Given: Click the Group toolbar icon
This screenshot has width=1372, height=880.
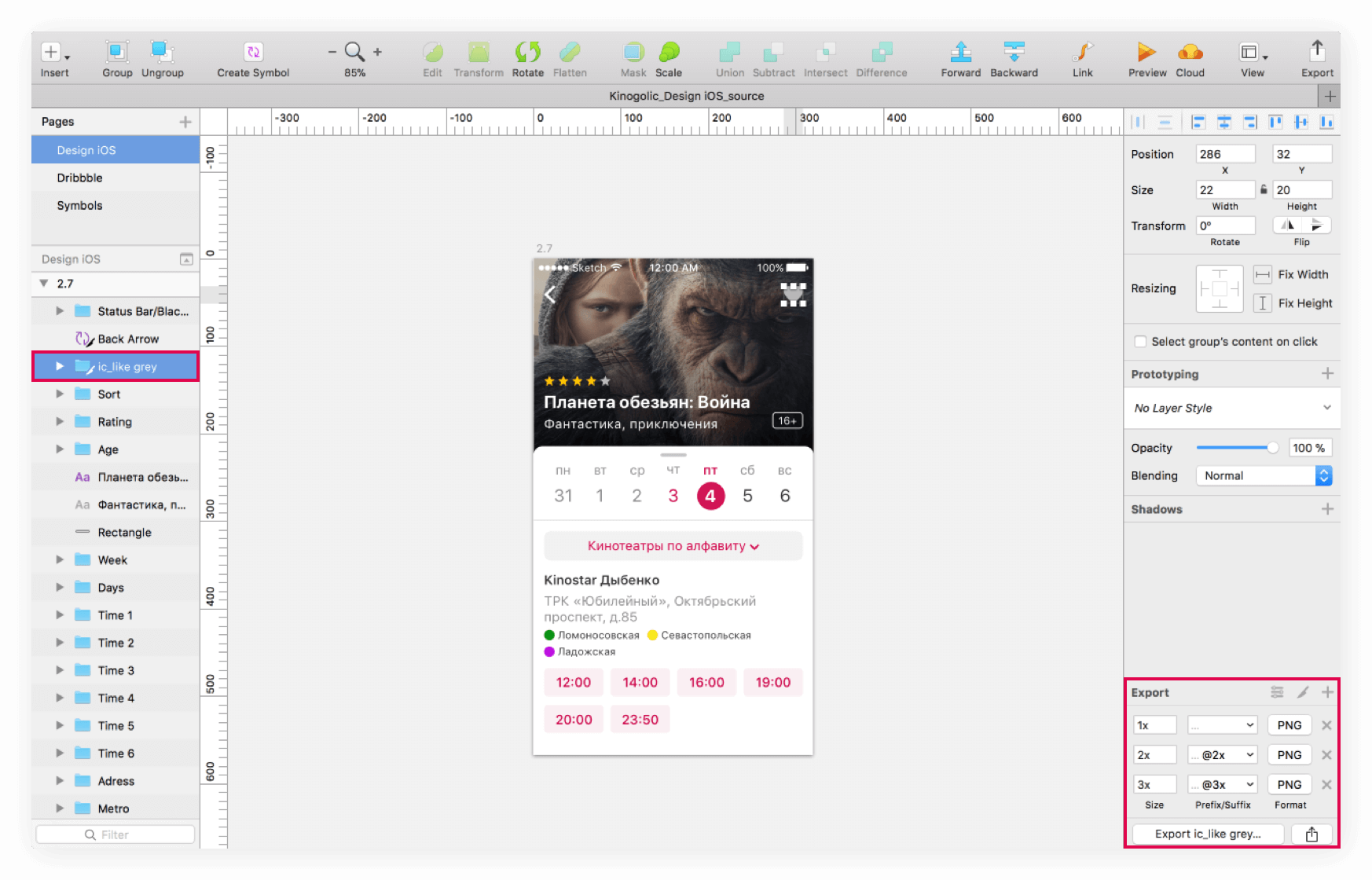Looking at the screenshot, I should coord(117,53).
